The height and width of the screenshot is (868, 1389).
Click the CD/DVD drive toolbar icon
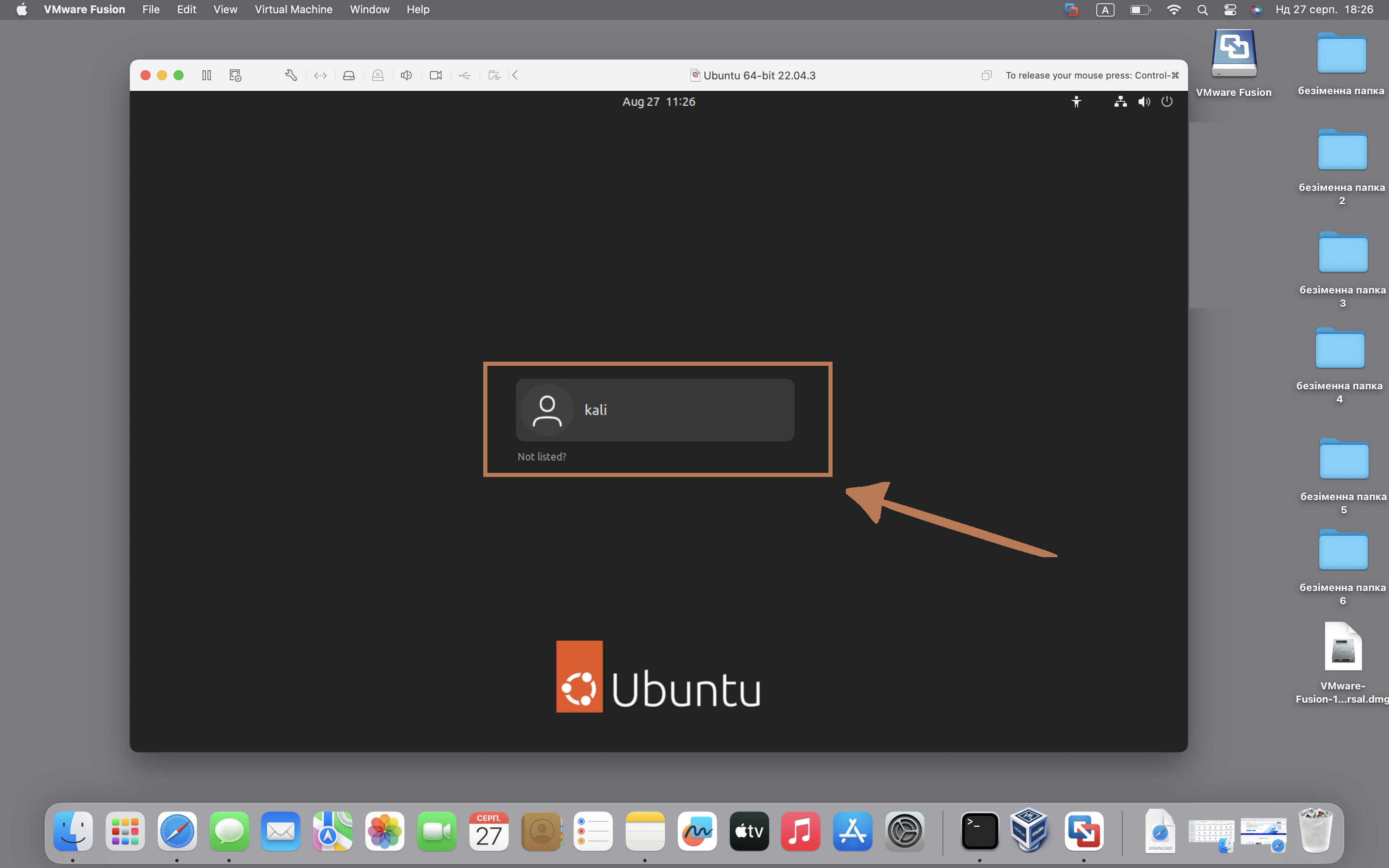[378, 75]
